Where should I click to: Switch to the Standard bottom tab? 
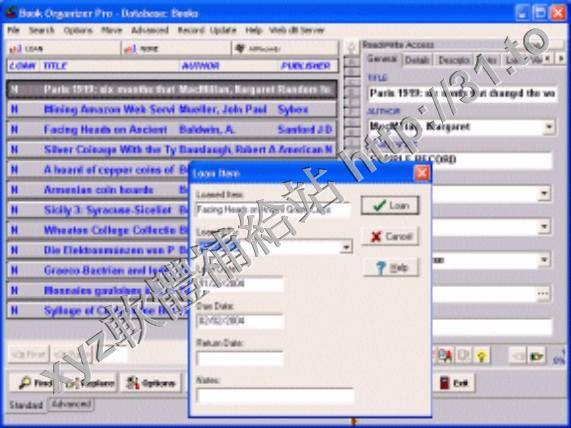[26, 405]
